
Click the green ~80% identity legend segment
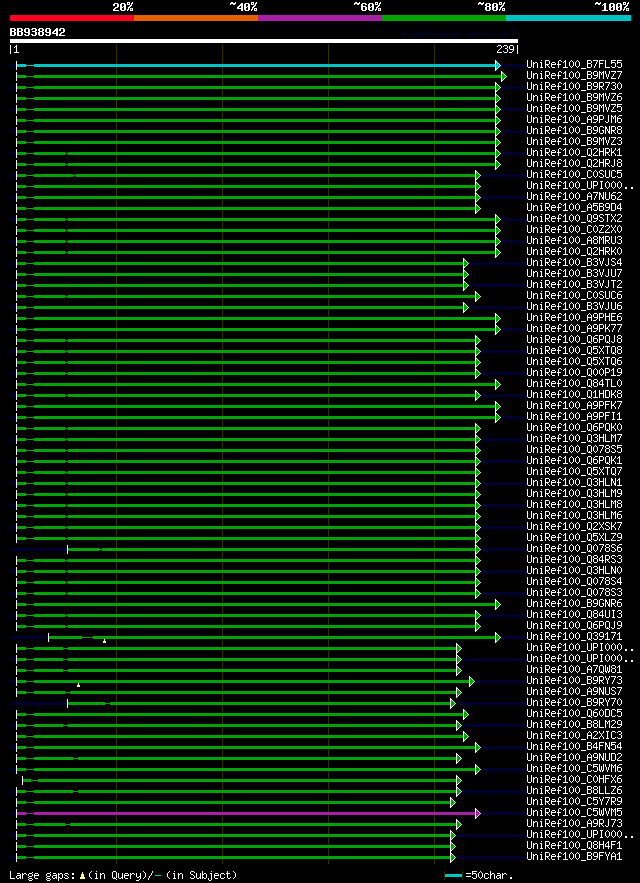[x=444, y=18]
